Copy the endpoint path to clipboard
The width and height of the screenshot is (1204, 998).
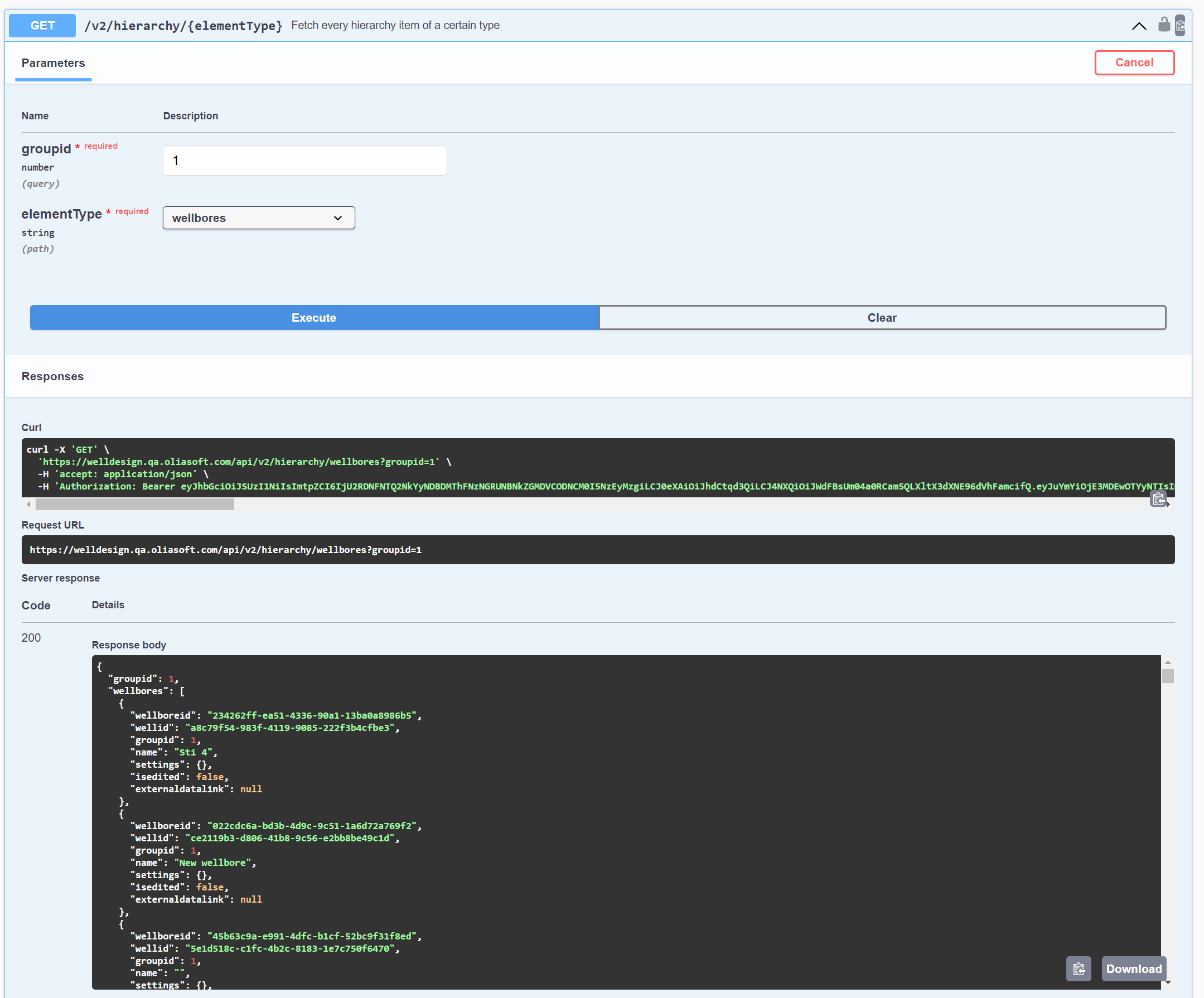point(1180,26)
